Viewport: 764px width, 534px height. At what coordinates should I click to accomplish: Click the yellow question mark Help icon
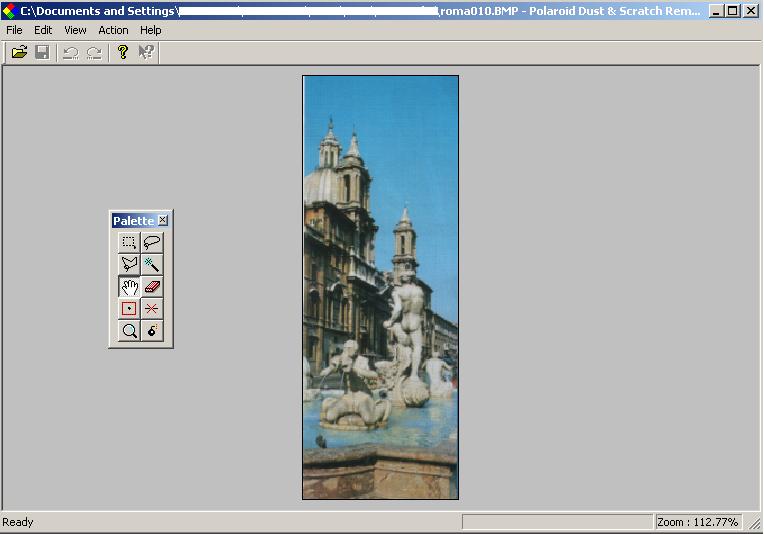click(123, 52)
